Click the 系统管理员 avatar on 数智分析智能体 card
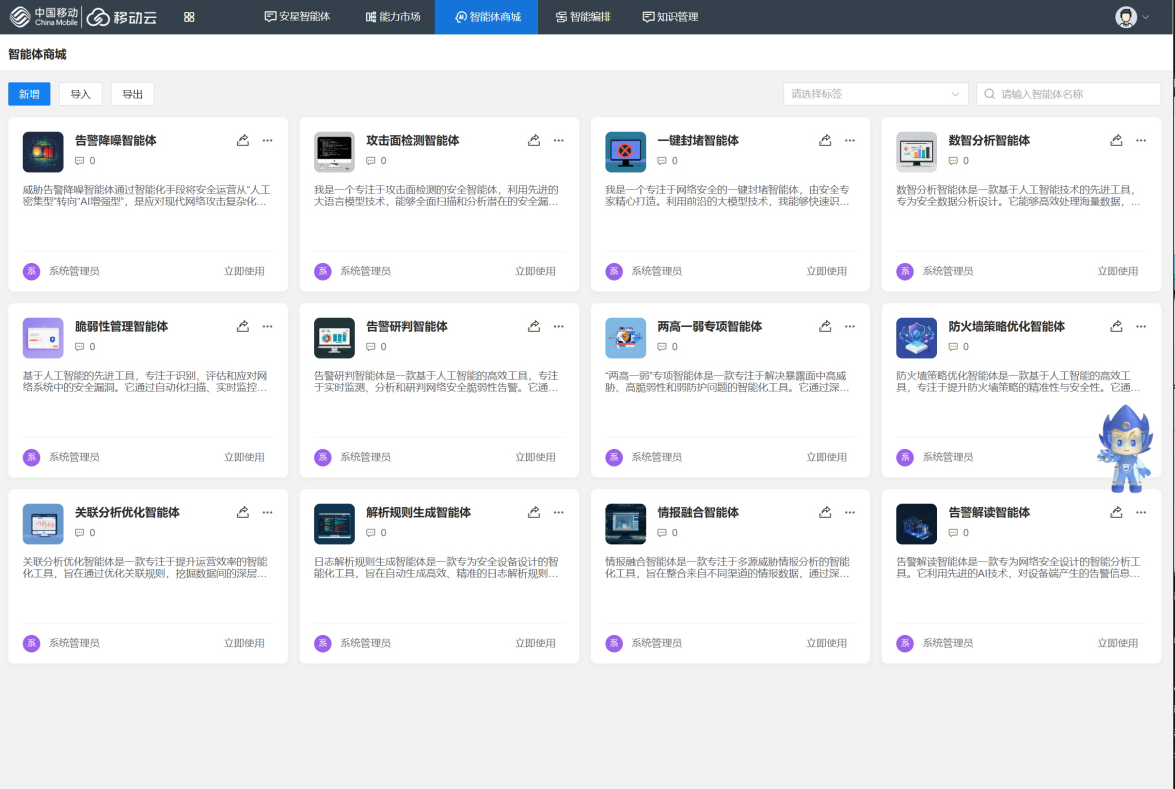The height and width of the screenshot is (789, 1175). coord(904,270)
